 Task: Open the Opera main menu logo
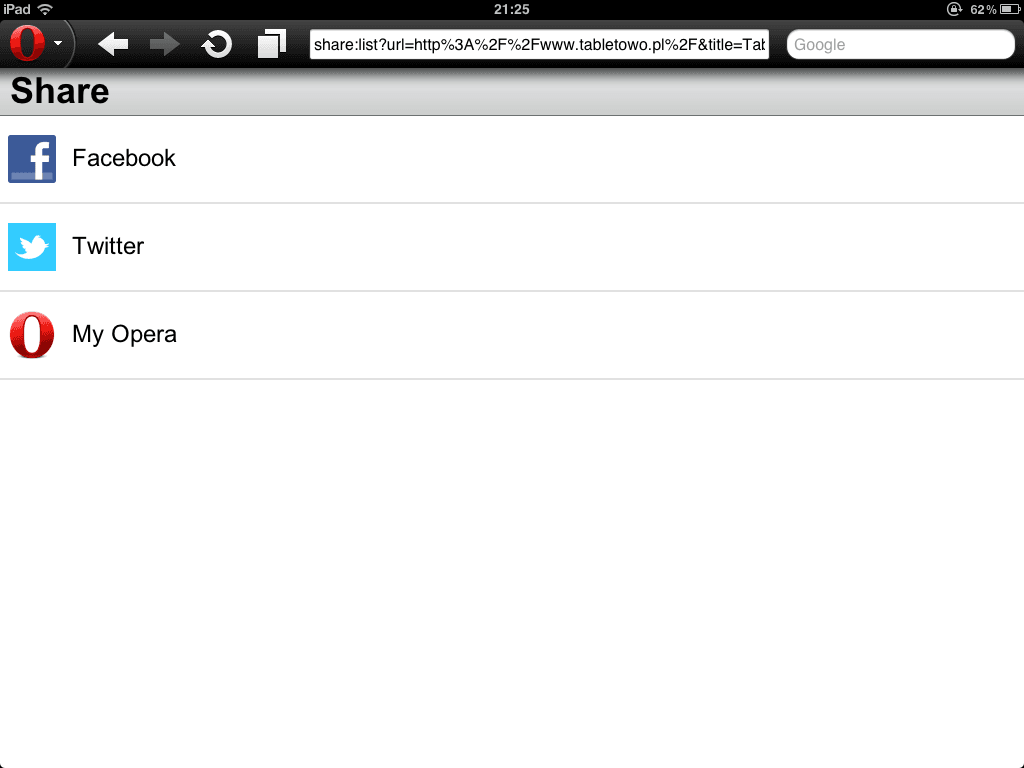pos(27,43)
